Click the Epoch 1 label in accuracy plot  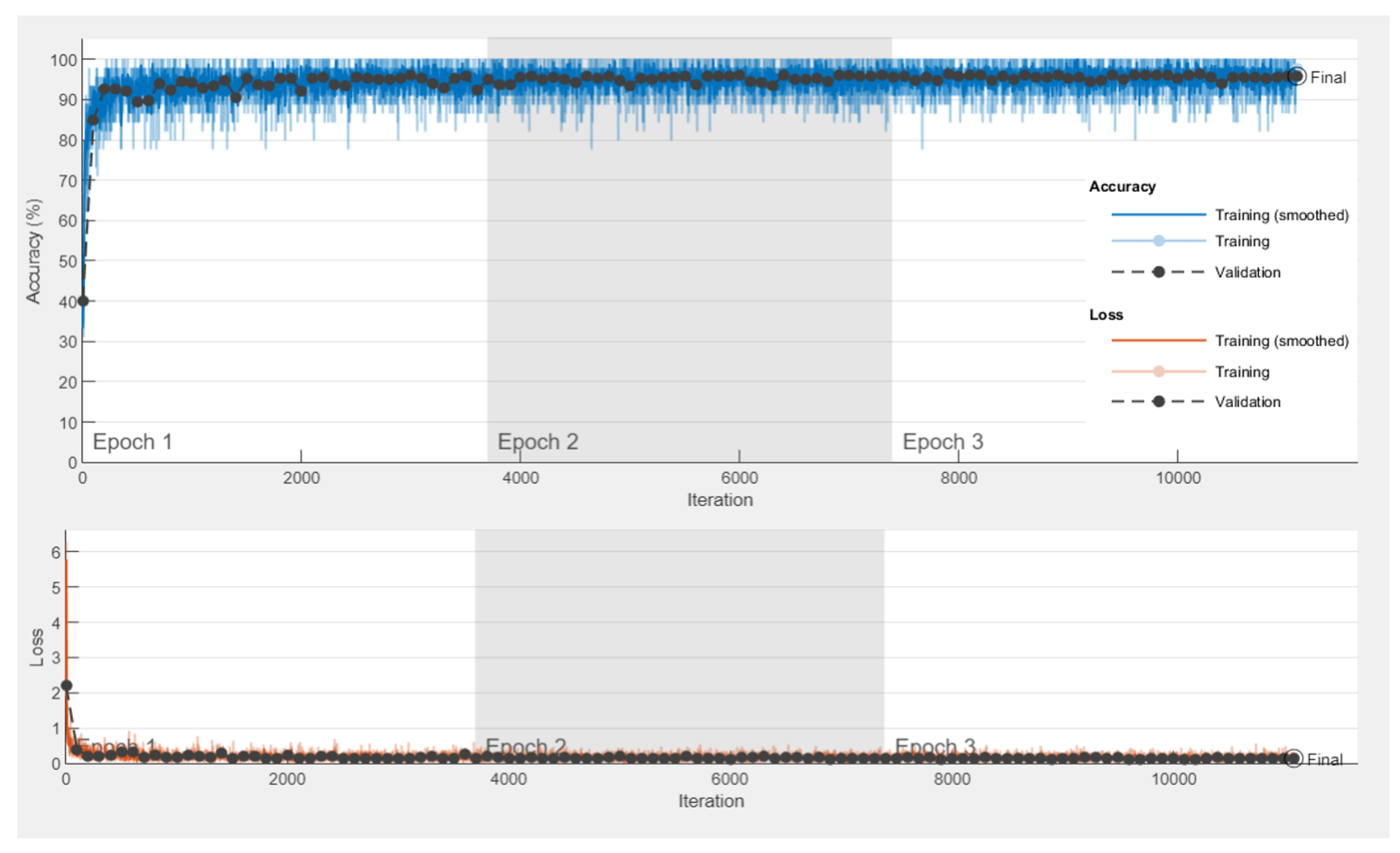[132, 442]
